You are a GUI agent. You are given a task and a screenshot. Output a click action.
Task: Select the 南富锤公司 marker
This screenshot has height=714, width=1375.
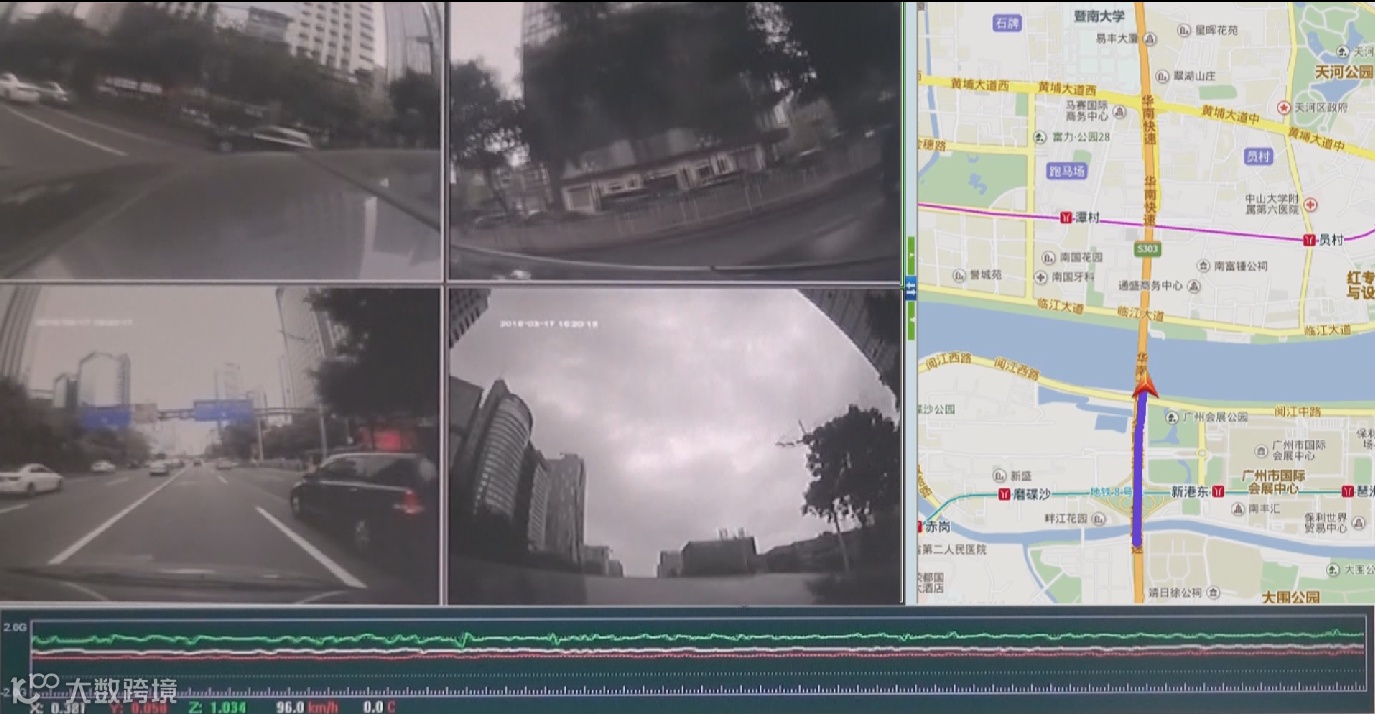1205,266
